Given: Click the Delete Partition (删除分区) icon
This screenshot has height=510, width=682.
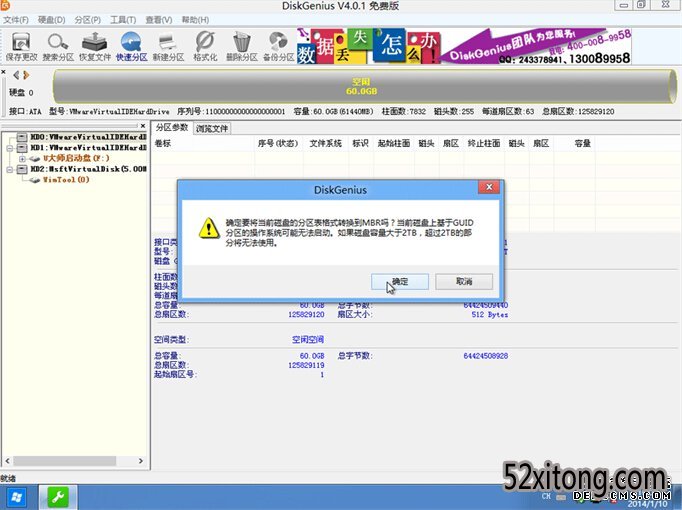Looking at the screenshot, I should coord(242,47).
